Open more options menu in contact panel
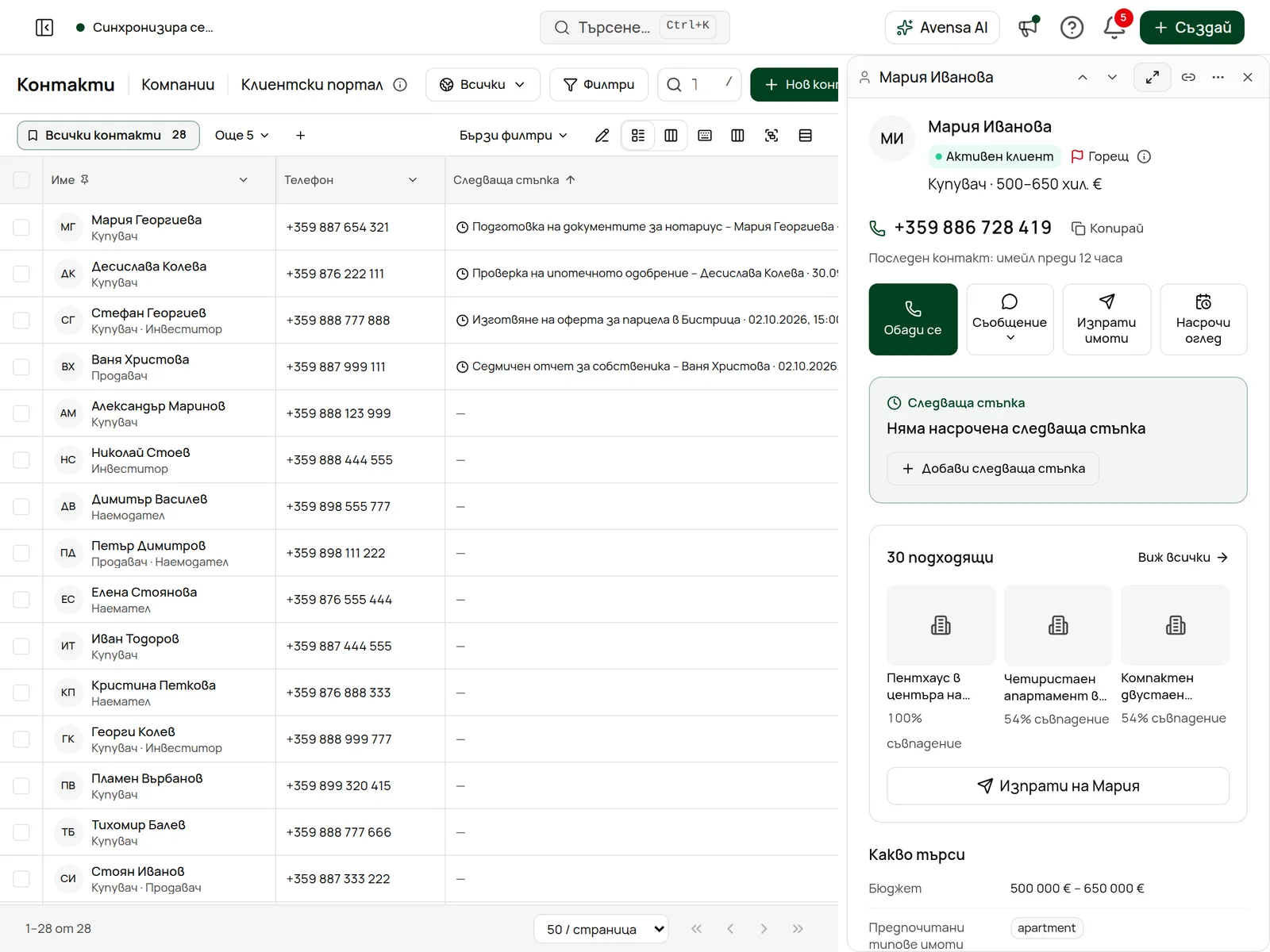Screen dimensions: 1270x952 (x=1218, y=77)
